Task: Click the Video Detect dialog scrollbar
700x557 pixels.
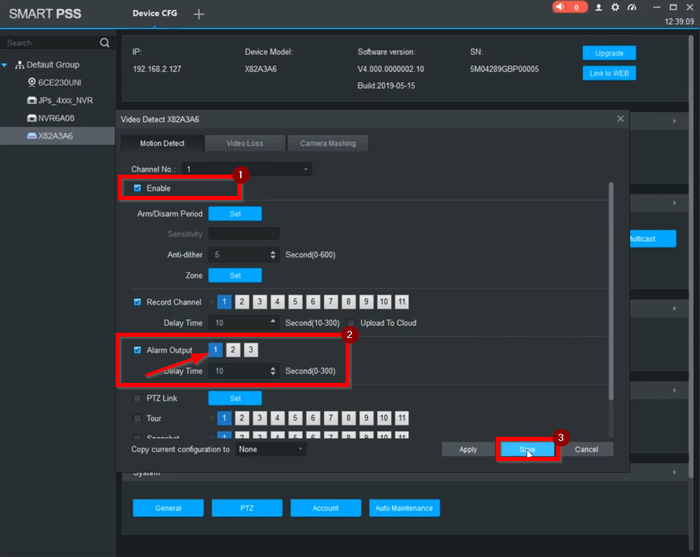Action: coord(611,291)
